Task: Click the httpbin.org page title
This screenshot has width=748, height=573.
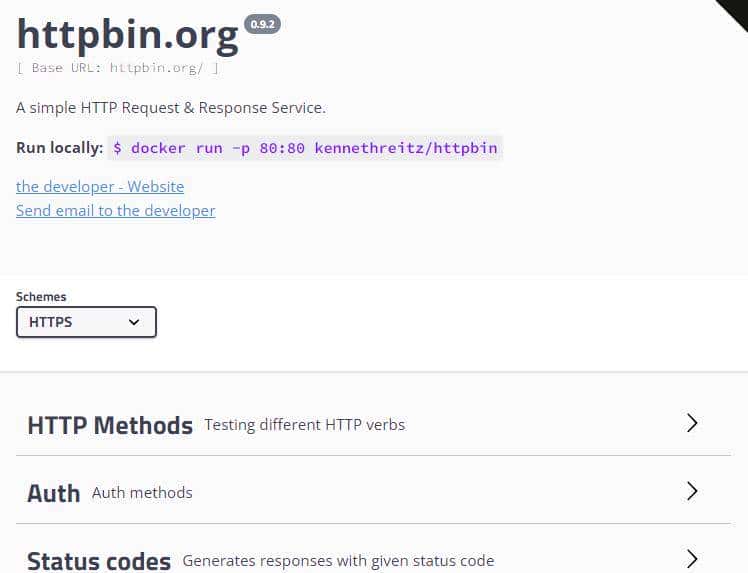Action: point(128,36)
